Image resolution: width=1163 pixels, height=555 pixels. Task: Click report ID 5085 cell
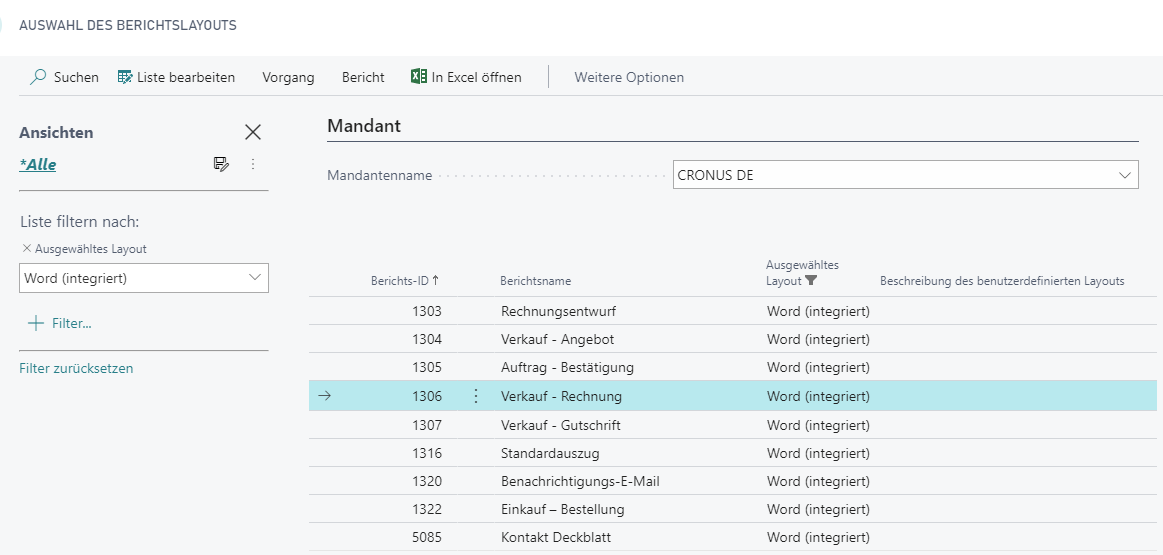point(427,537)
